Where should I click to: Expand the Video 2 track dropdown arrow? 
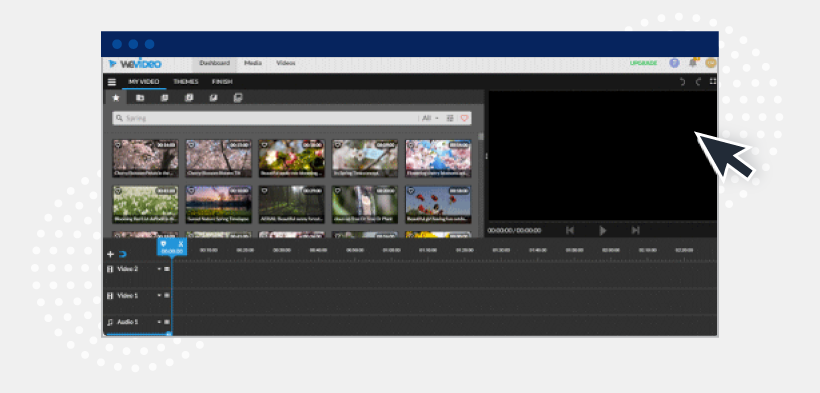[159, 269]
